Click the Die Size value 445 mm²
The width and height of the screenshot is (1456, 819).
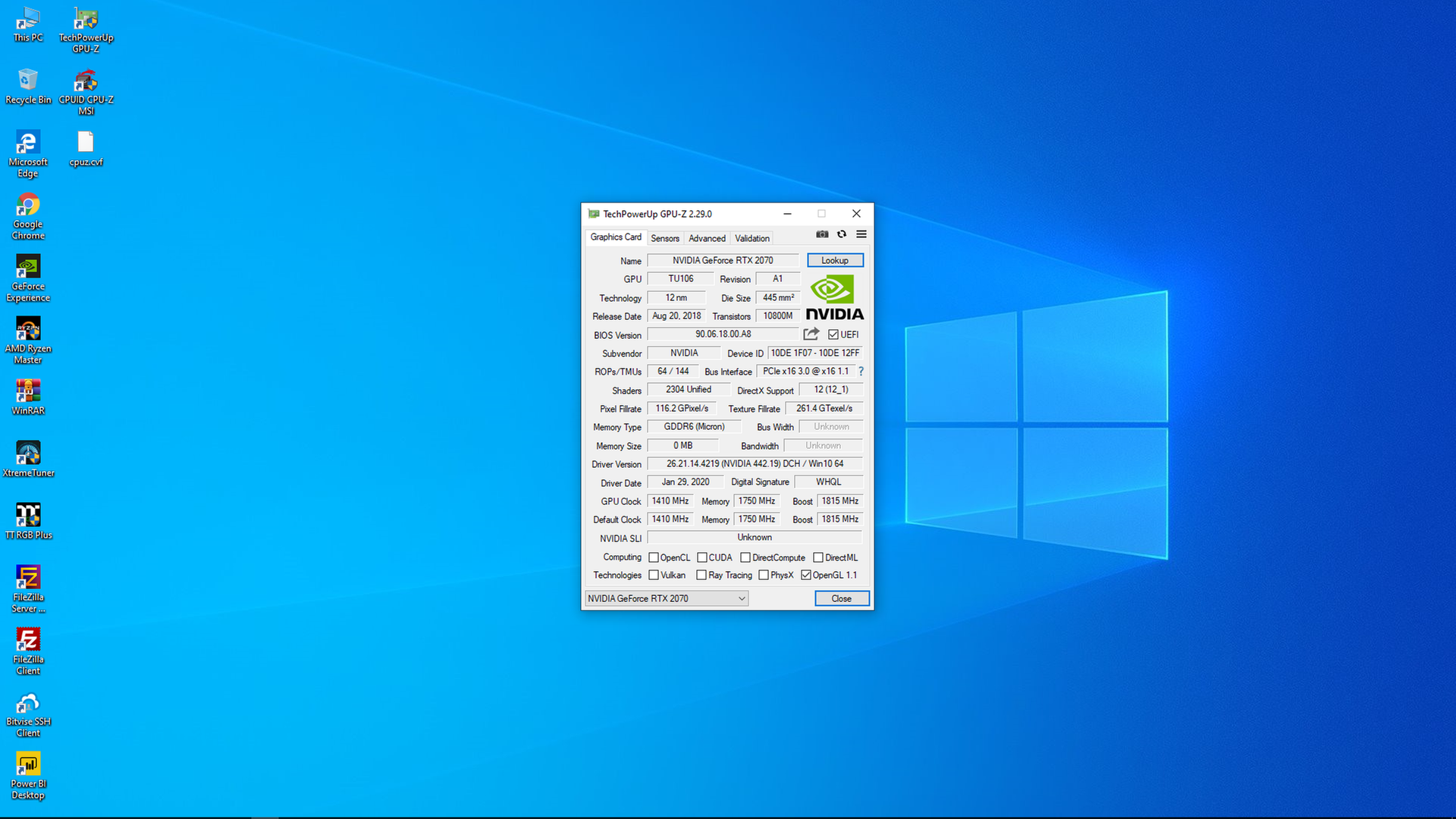778,297
